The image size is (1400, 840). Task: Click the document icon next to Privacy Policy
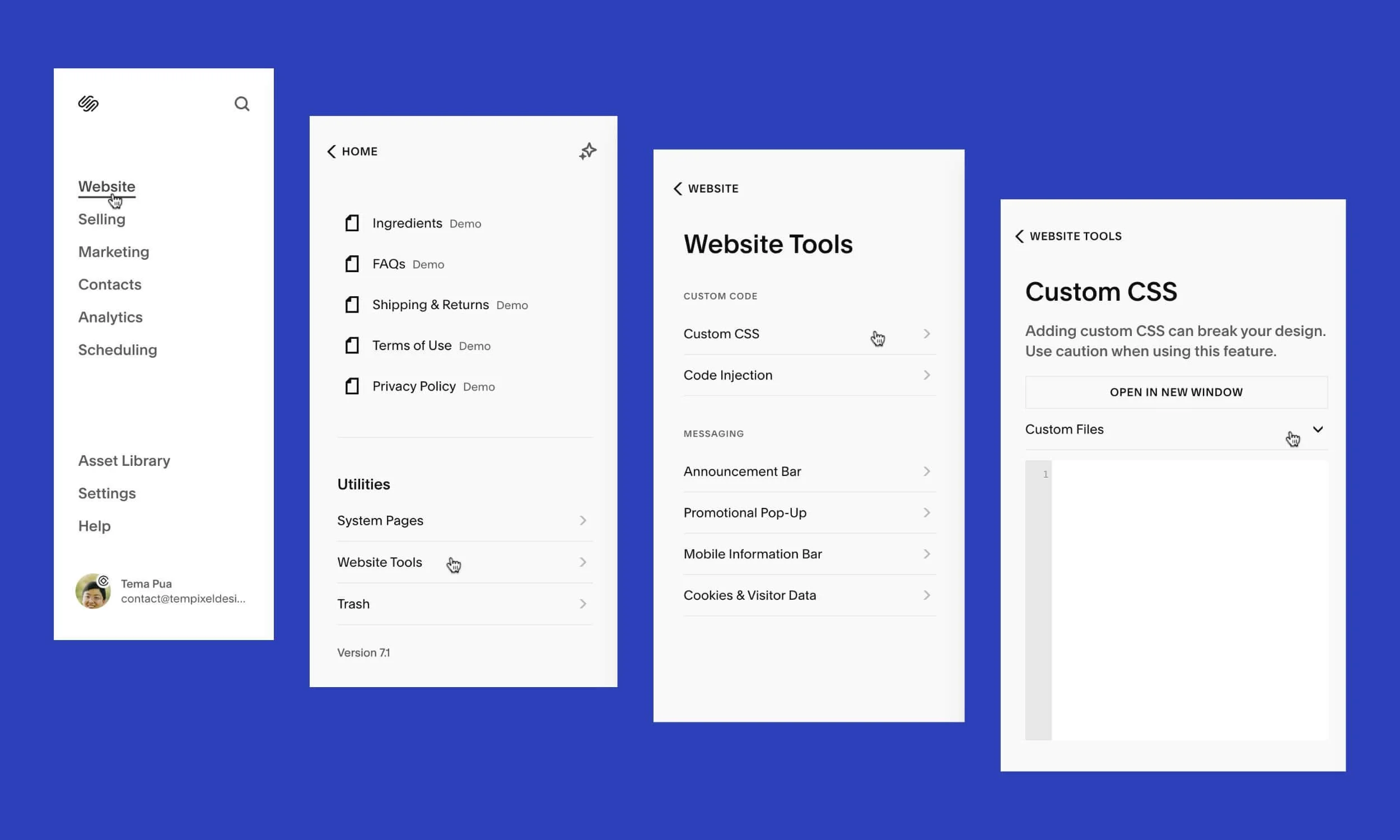(x=352, y=386)
